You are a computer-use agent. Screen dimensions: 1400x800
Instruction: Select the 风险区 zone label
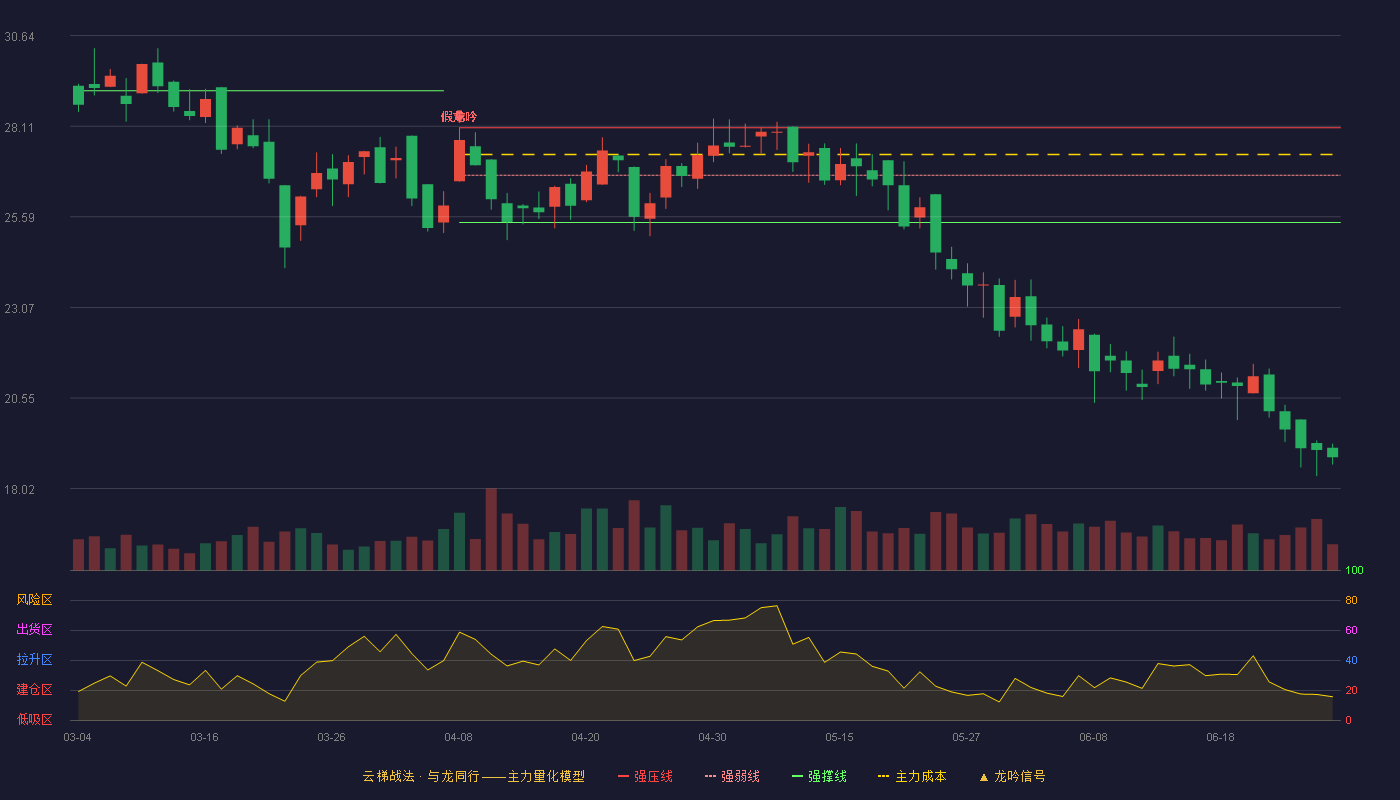coord(34,600)
